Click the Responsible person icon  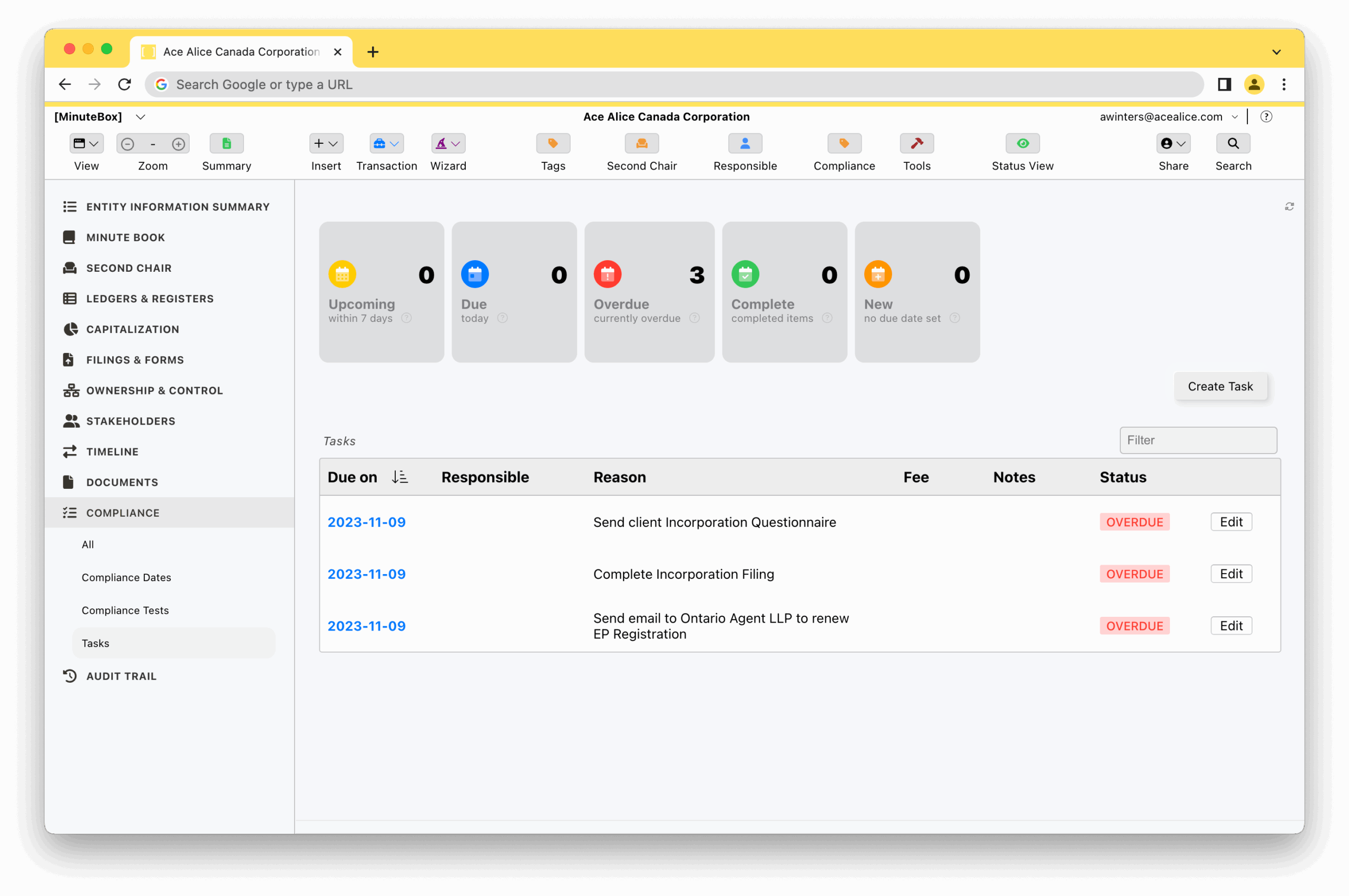click(745, 143)
